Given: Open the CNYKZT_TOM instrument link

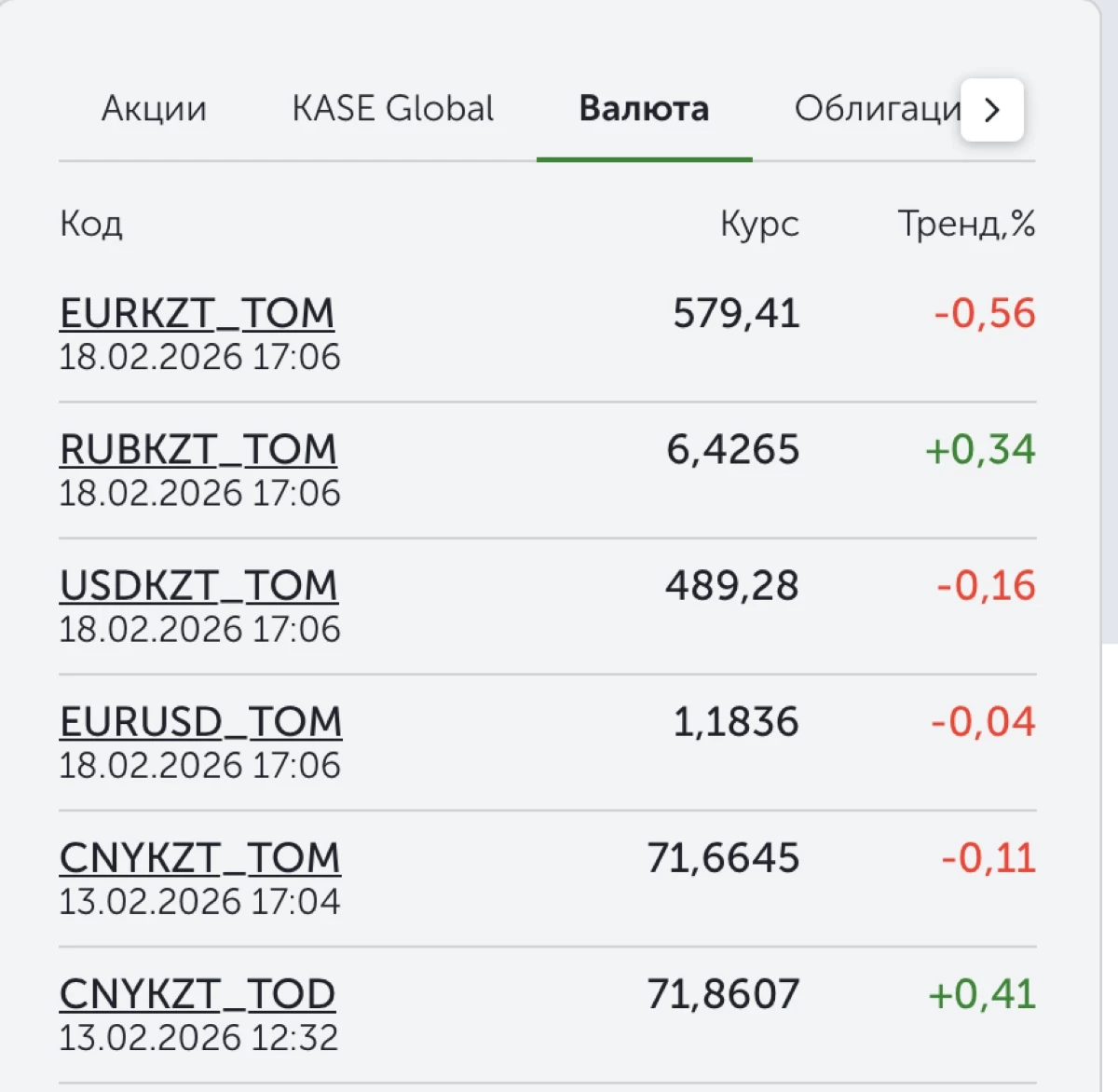Looking at the screenshot, I should [199, 857].
